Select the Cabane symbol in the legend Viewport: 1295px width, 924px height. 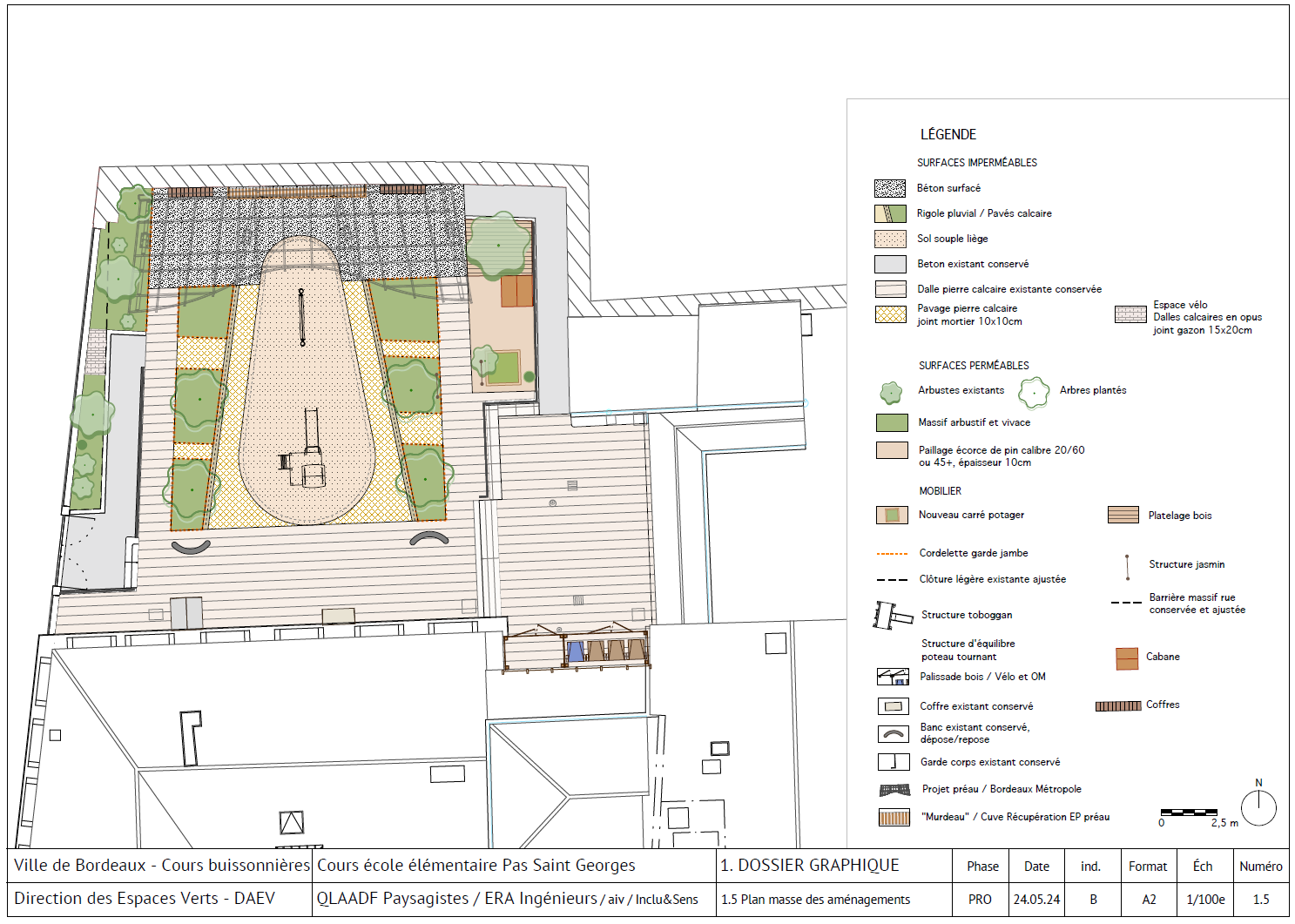[x=1127, y=658]
